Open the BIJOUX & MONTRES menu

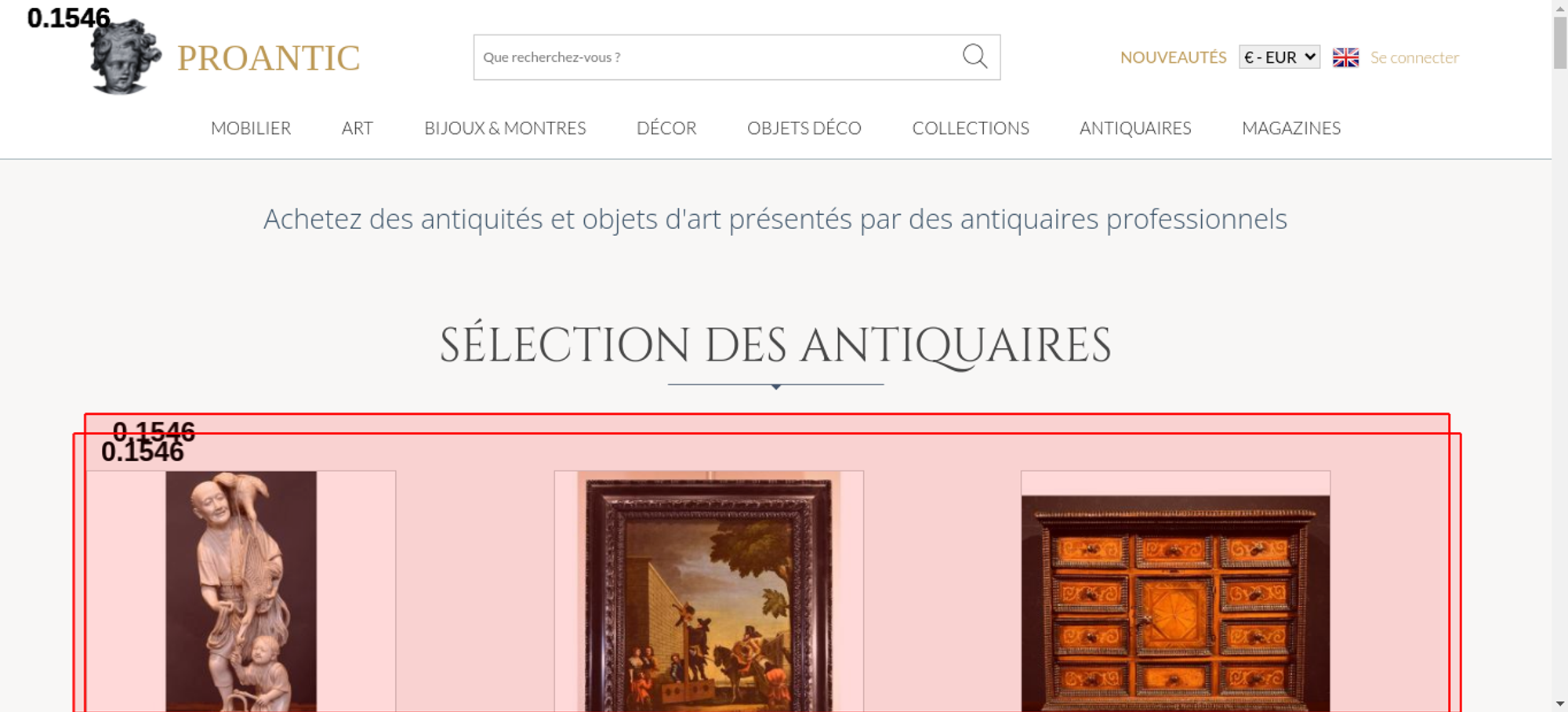(x=505, y=128)
